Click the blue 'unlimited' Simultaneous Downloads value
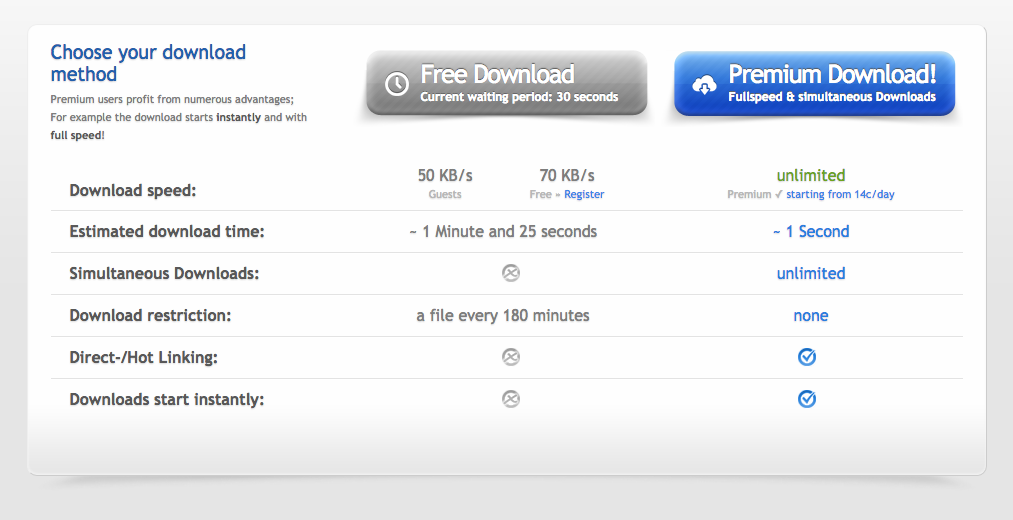 [x=811, y=273]
